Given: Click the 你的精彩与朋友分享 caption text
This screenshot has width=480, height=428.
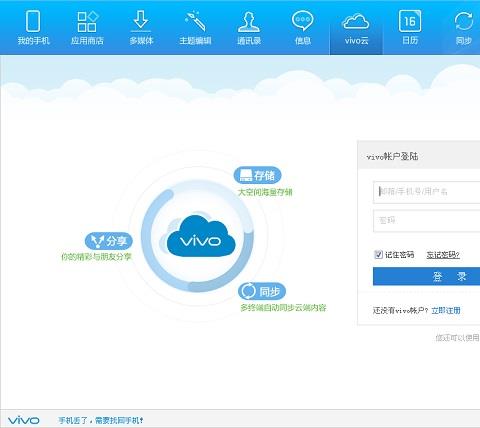Looking at the screenshot, I should (x=96, y=257).
